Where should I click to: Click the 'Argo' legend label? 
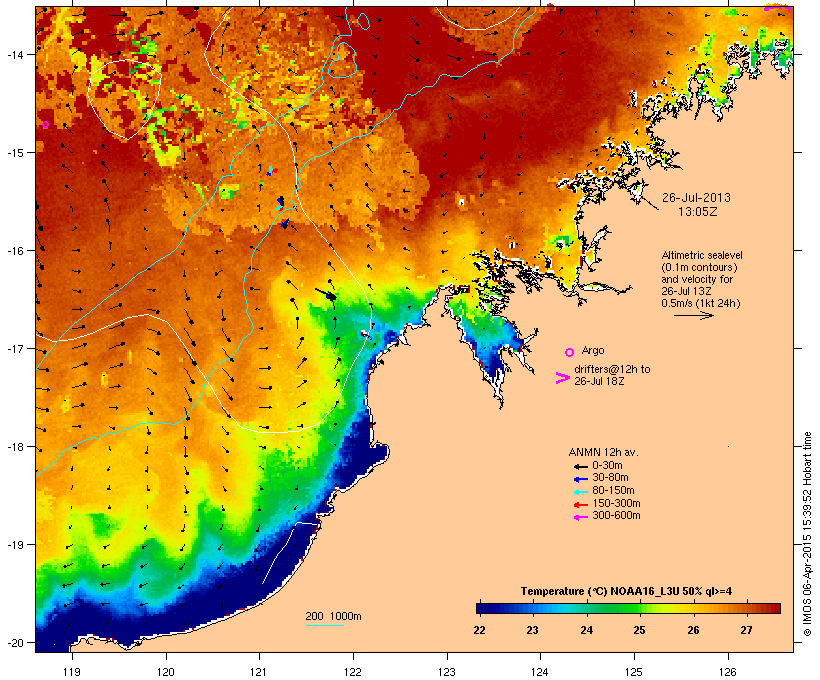pyautogui.click(x=593, y=350)
